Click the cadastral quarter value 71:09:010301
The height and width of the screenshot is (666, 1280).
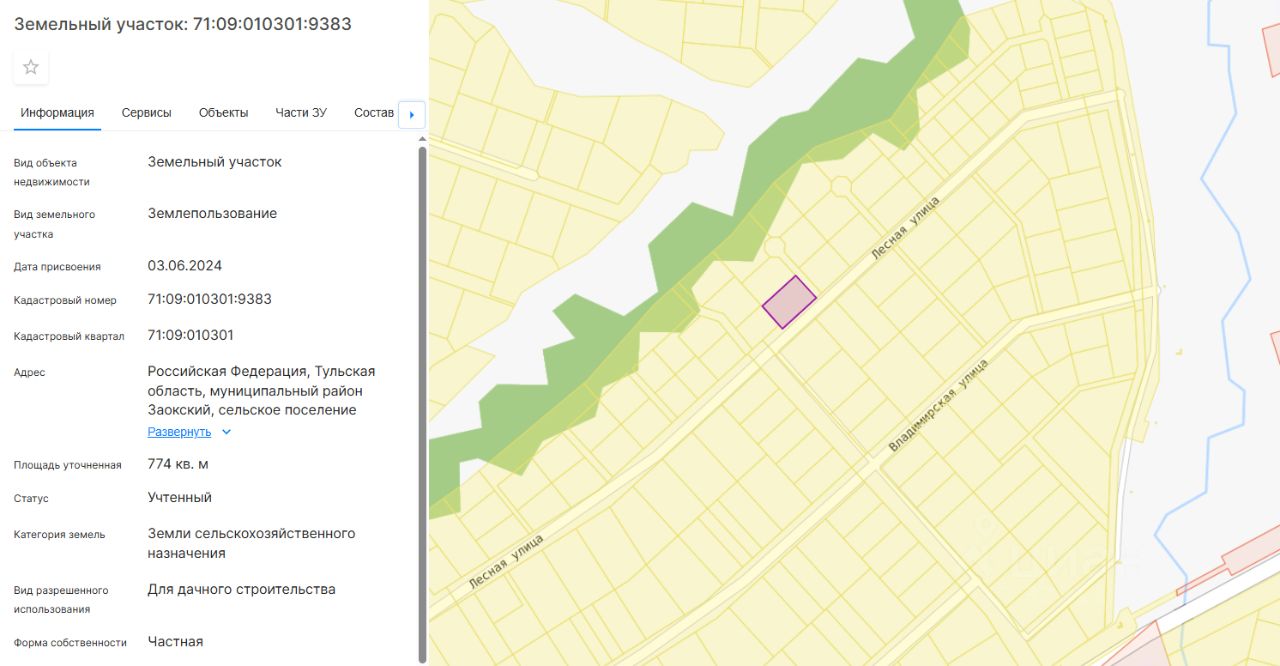pos(190,335)
